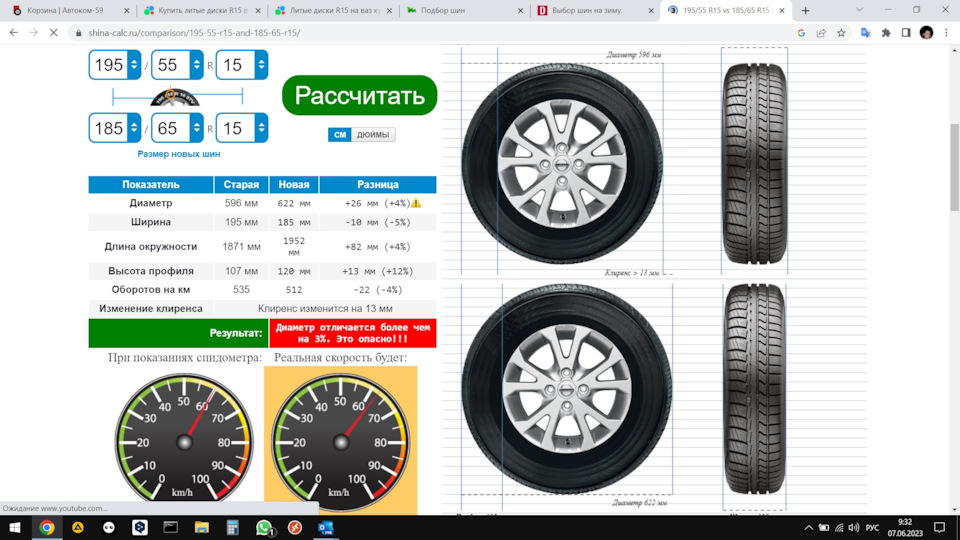Click the Разница column header
Viewport: 960px width, 540px height.
[x=378, y=184]
